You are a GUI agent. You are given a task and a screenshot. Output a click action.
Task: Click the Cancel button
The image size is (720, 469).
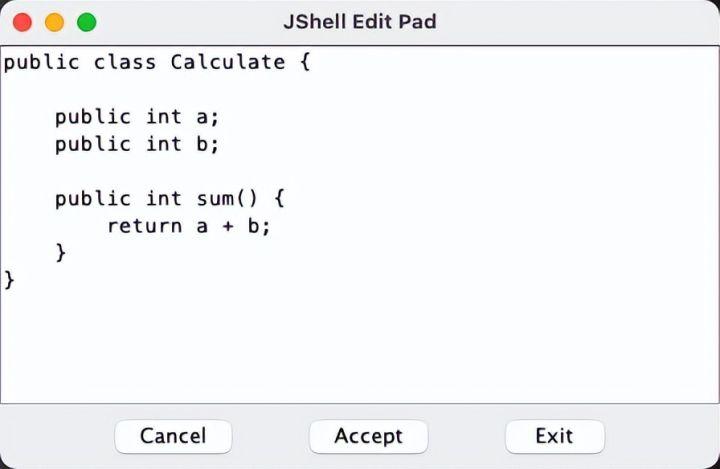coord(173,436)
